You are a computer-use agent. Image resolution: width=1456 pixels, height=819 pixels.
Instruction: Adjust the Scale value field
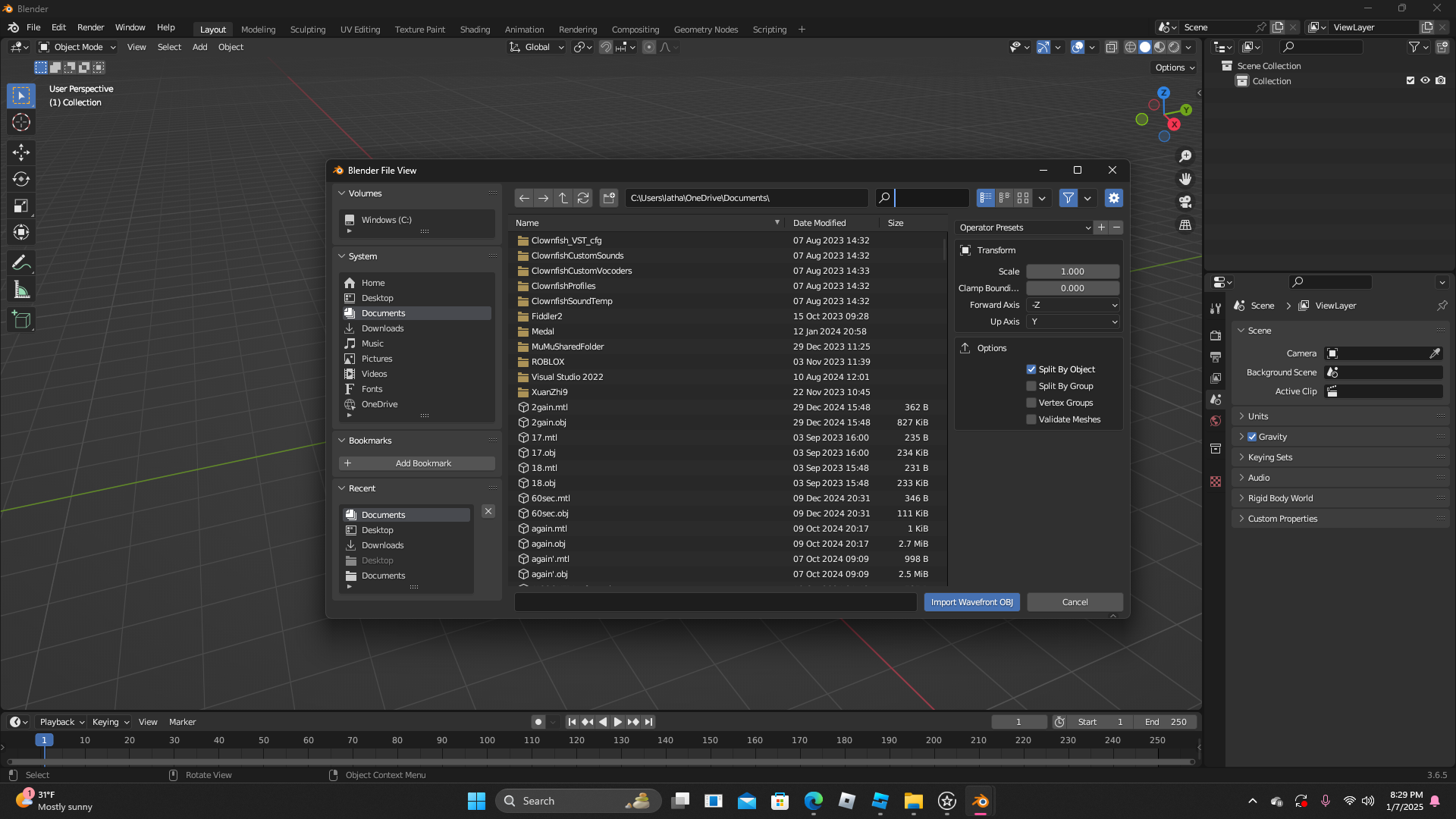1072,271
